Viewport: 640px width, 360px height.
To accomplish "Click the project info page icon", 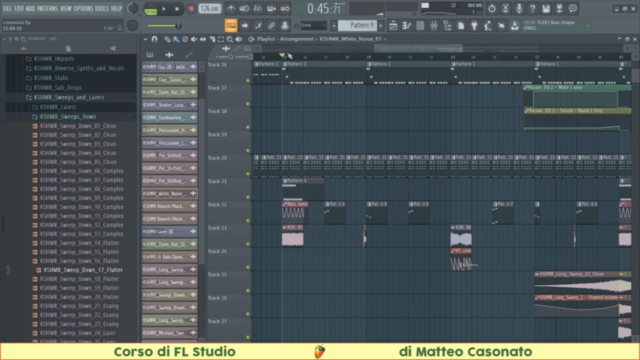I will [x=460, y=26].
